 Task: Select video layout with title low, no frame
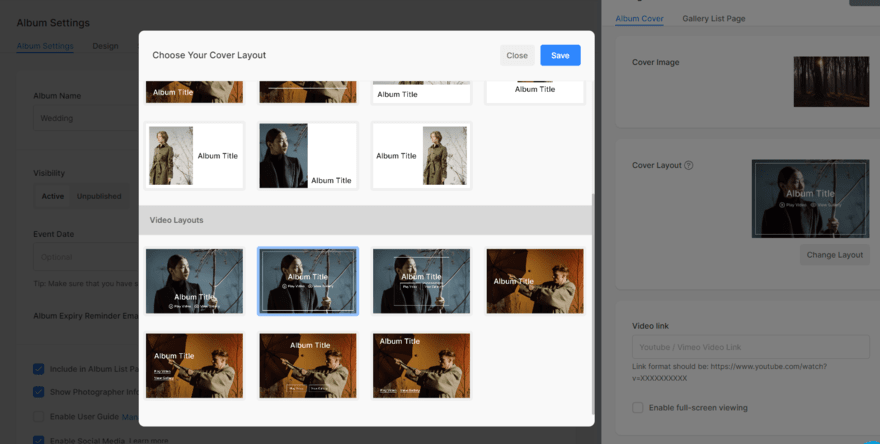pos(194,281)
